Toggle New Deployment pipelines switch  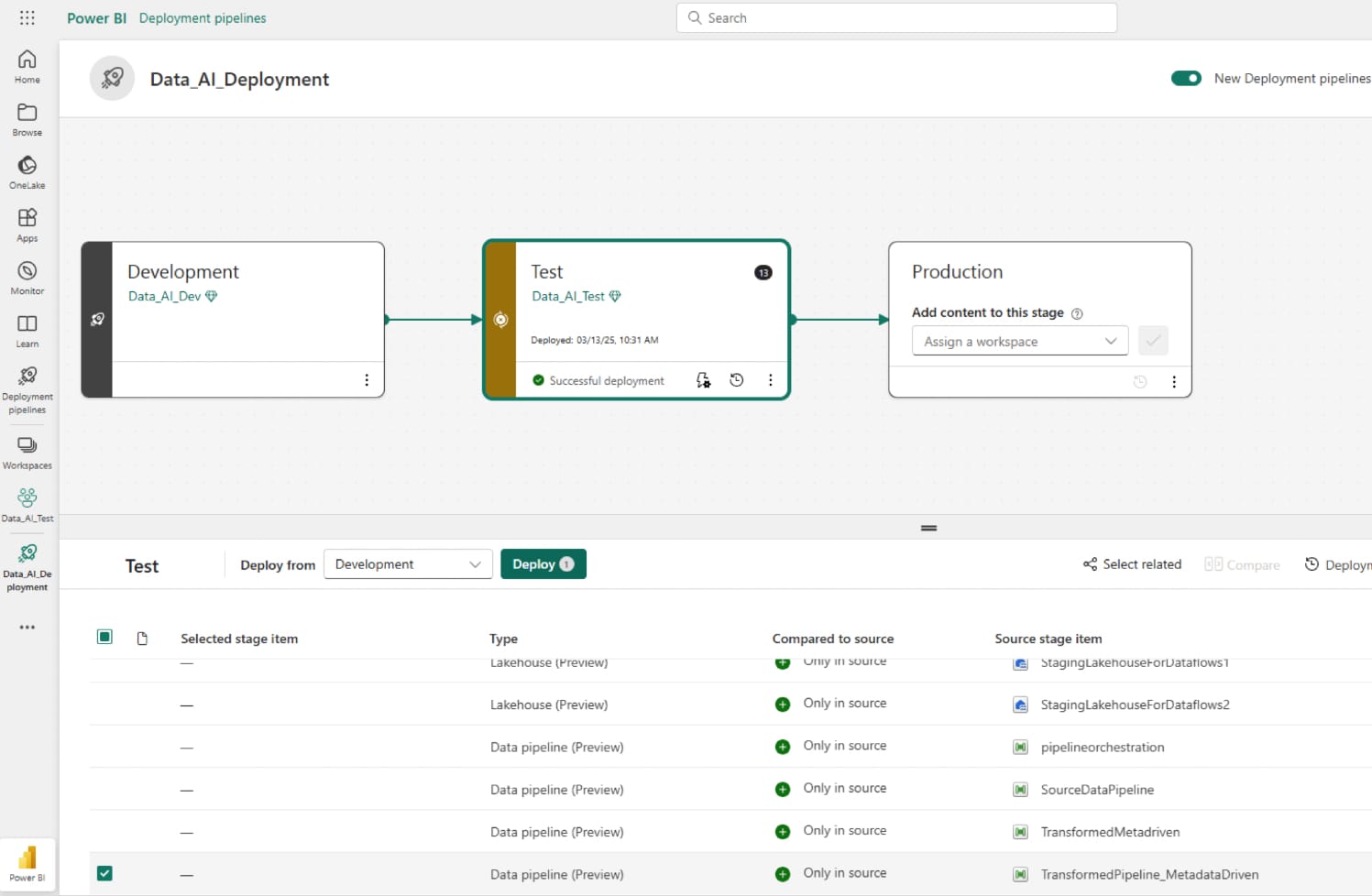(x=1186, y=79)
